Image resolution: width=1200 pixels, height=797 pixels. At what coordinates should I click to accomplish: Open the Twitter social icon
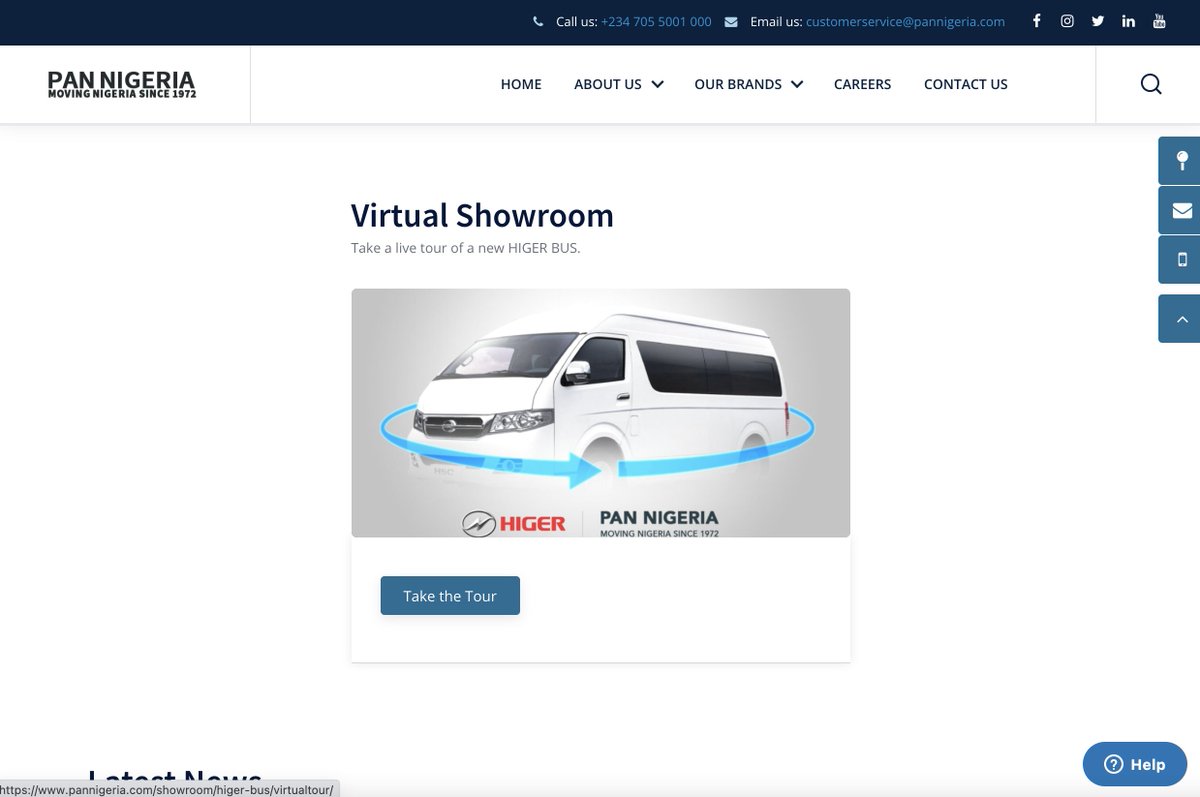[1098, 21]
